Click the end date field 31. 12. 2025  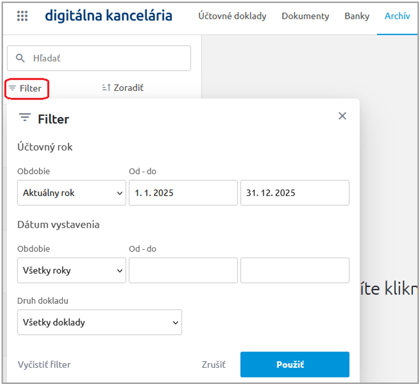pyautogui.click(x=295, y=193)
